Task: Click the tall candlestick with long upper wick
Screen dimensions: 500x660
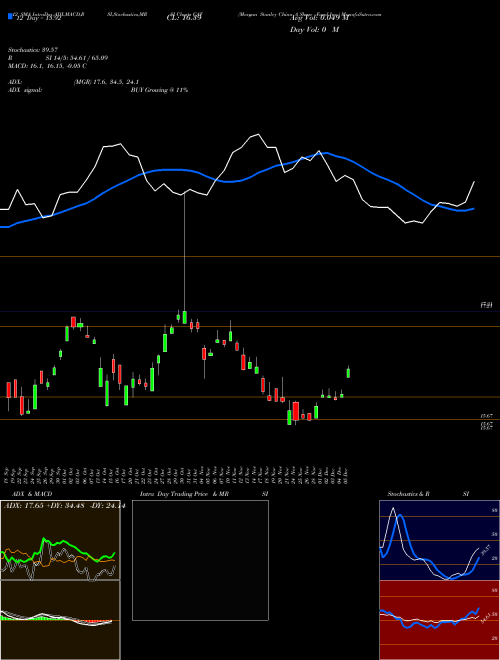Action: click(184, 258)
